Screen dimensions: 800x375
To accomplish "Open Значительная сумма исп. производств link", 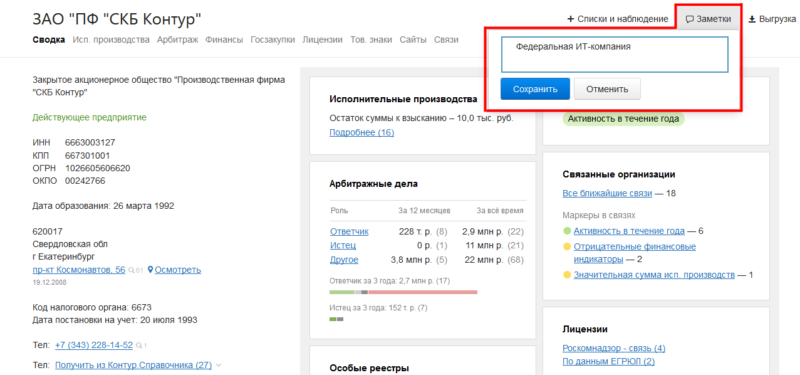I will [654, 275].
